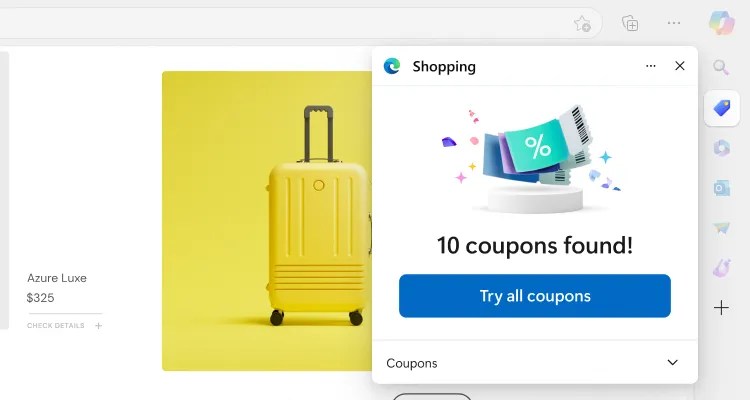Launch the Copilot icon in the top corner

721,23
